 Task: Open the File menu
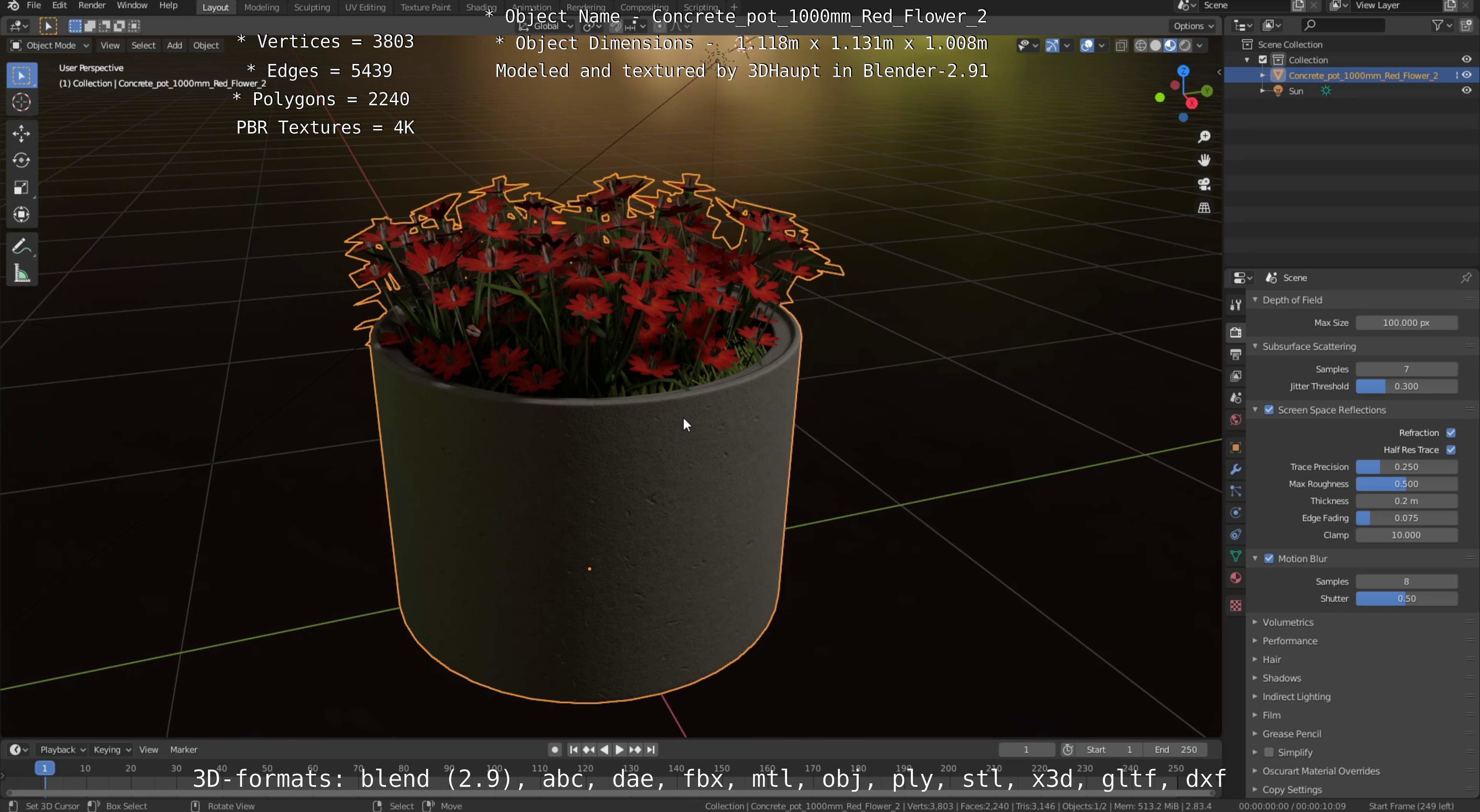tap(34, 6)
